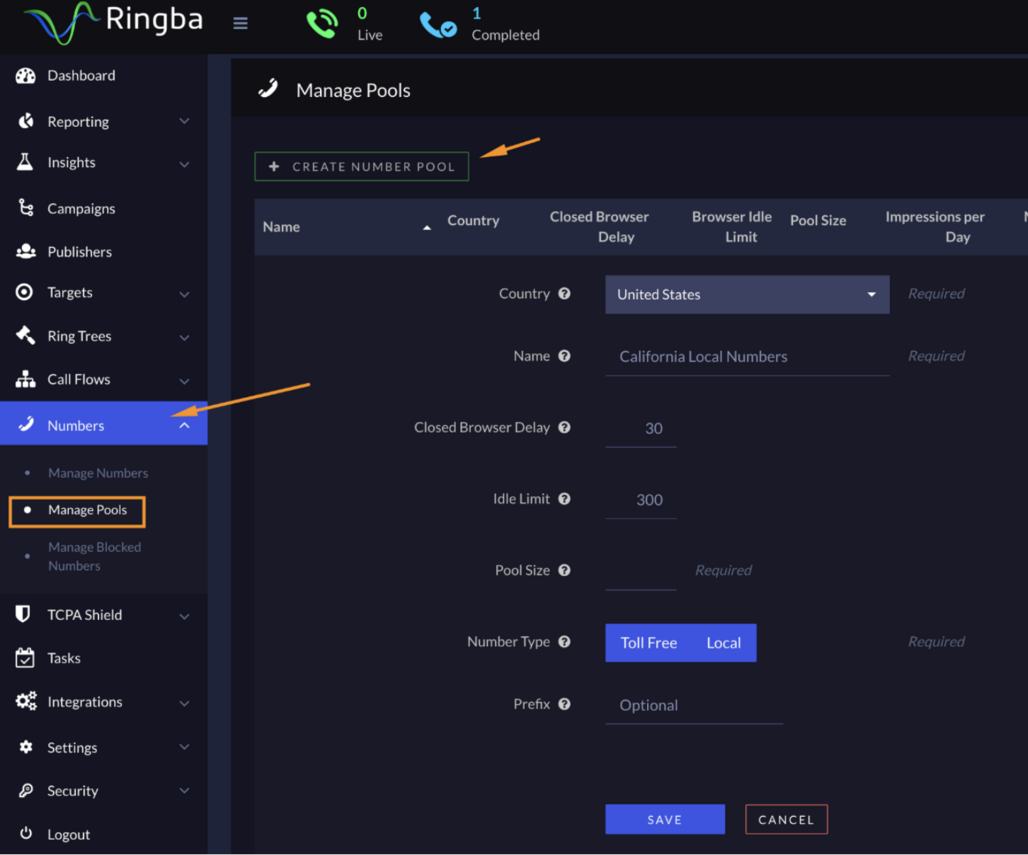Screen dimensions: 1028x855
Task: Click the green live calls phone icon
Action: [322, 24]
